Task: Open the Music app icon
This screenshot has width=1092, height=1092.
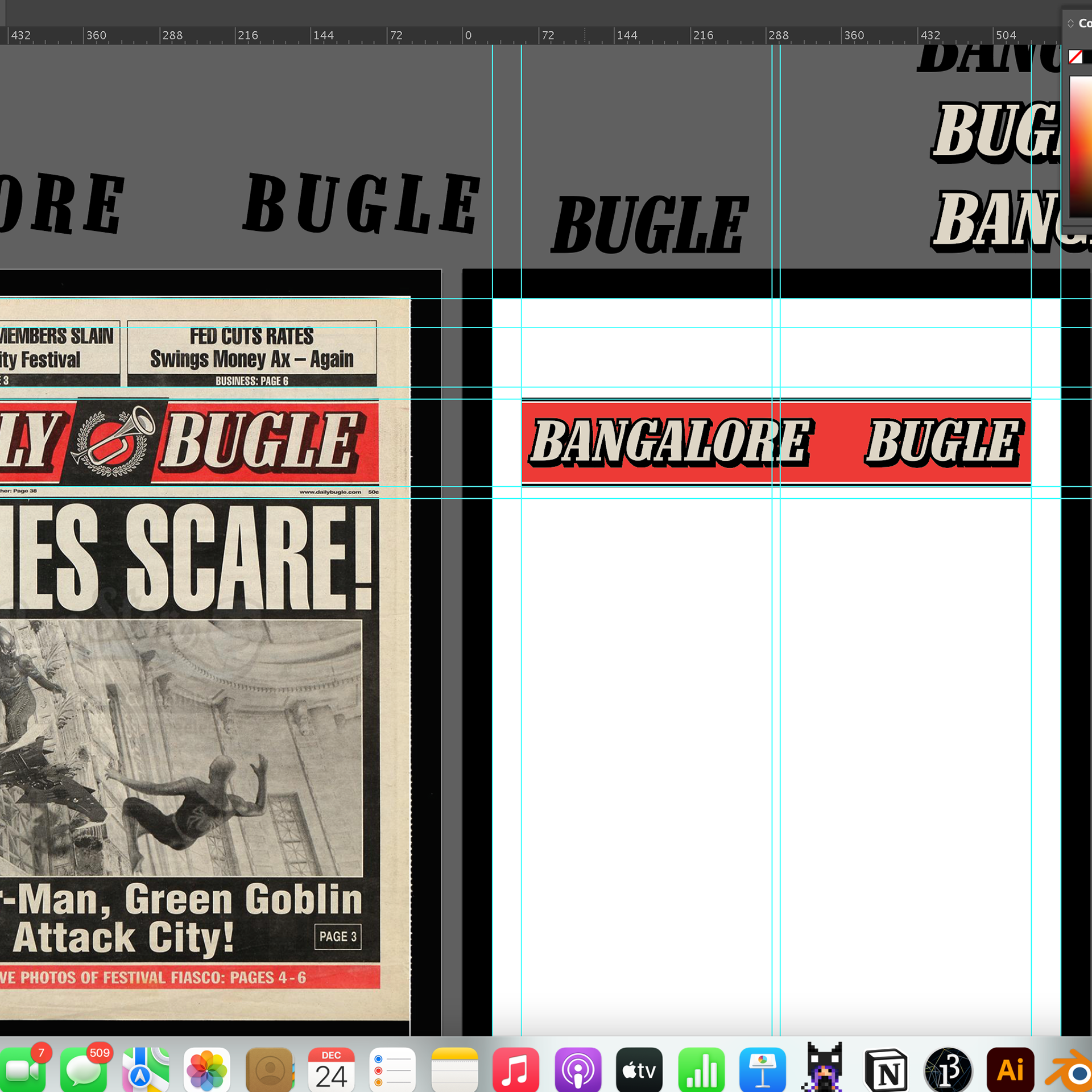Action: [516, 1070]
